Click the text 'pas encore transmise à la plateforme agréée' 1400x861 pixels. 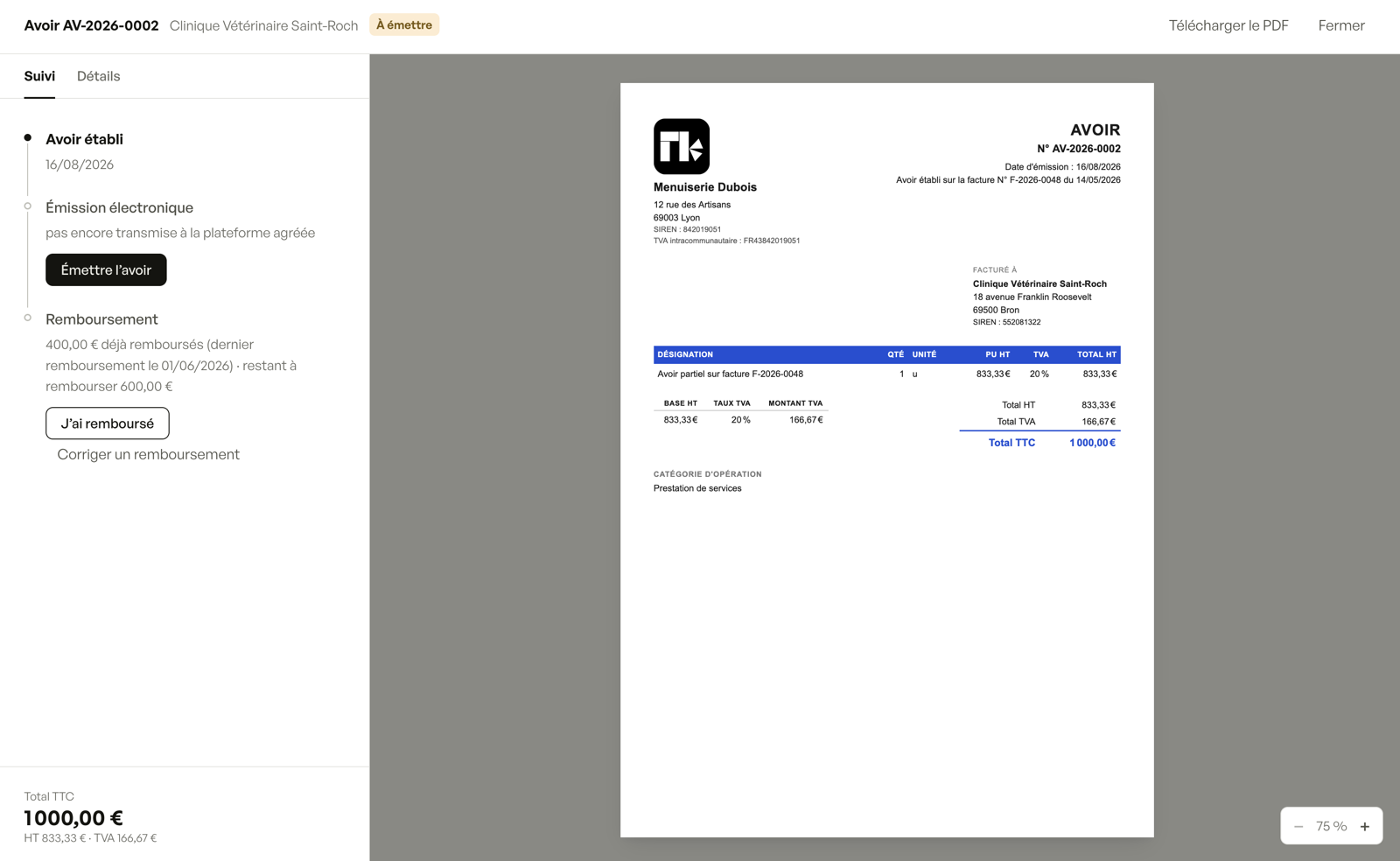pyautogui.click(x=180, y=233)
